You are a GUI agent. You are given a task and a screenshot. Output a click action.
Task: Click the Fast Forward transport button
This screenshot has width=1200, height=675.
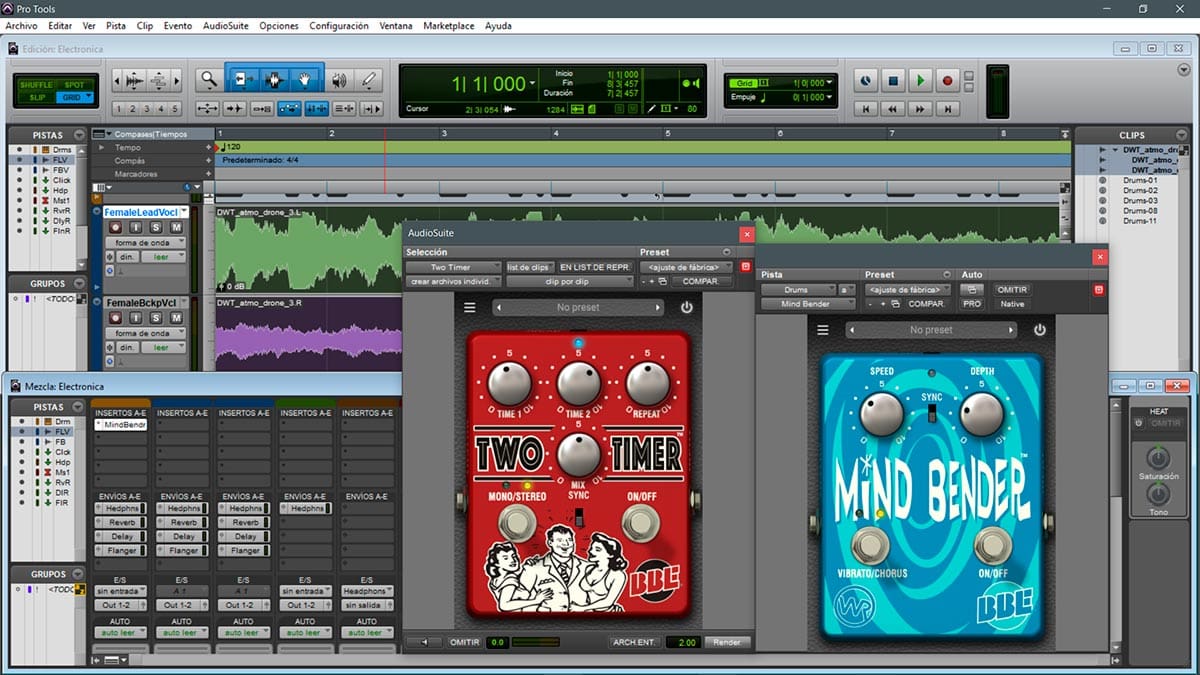[x=920, y=108]
